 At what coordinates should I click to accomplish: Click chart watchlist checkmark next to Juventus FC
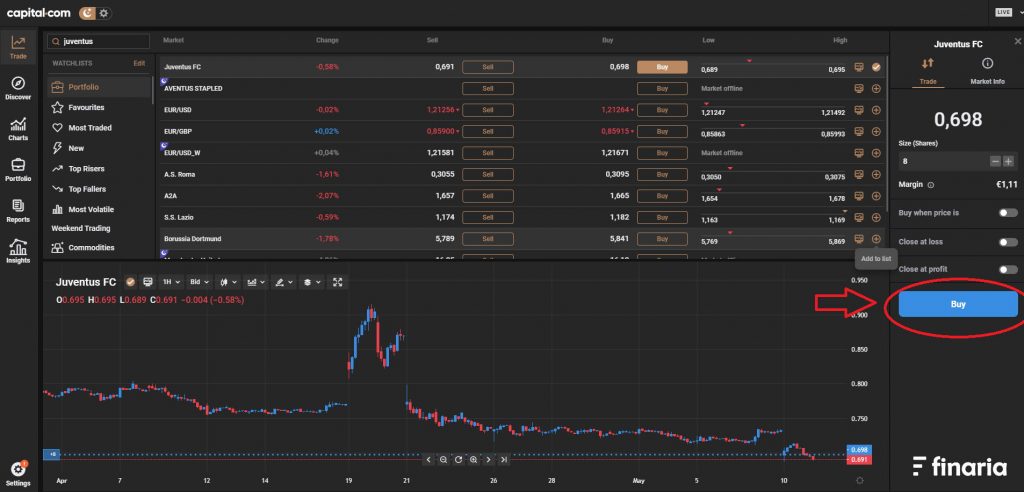131,282
